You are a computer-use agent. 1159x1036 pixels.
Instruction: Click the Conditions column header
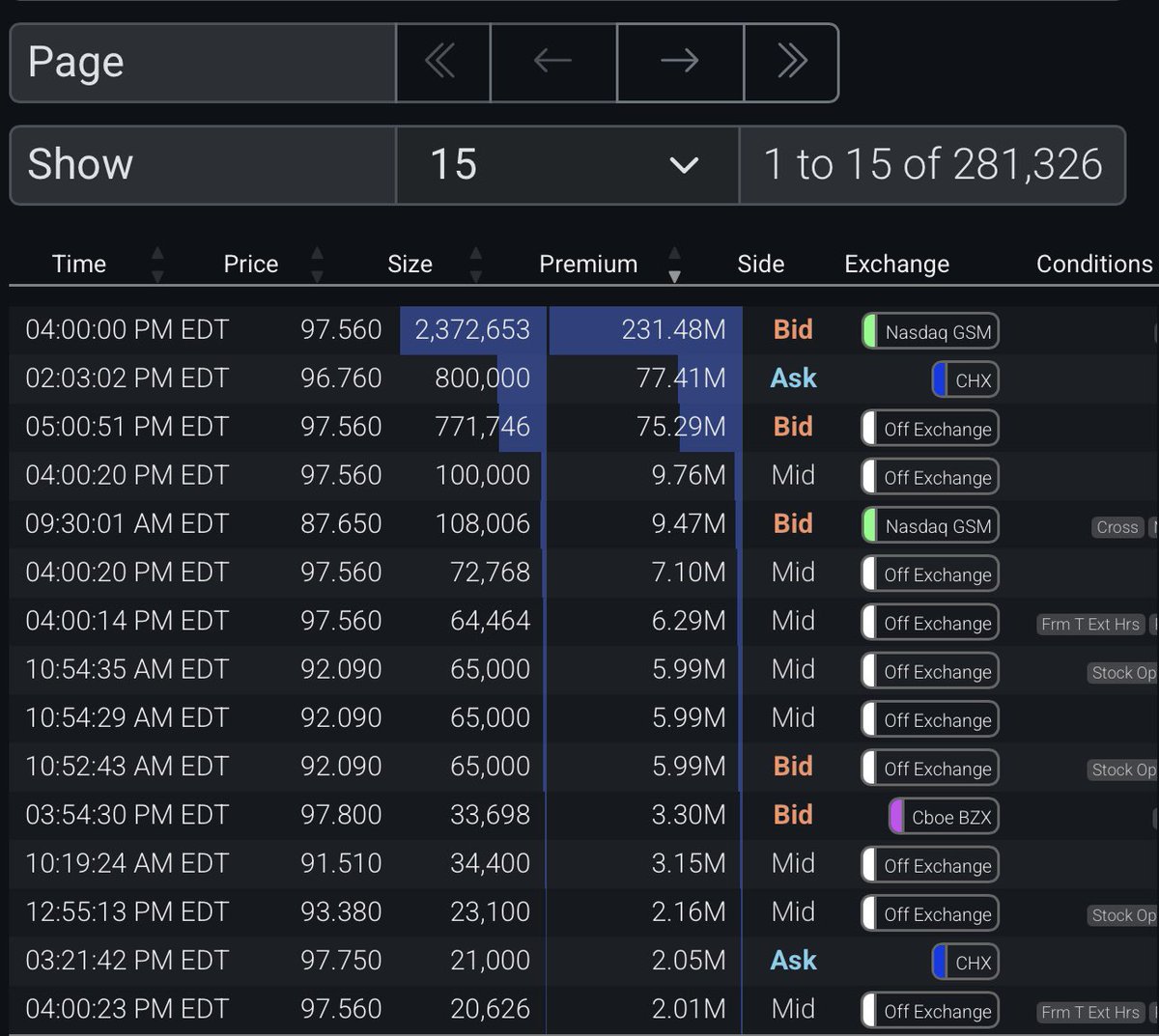tap(1094, 264)
